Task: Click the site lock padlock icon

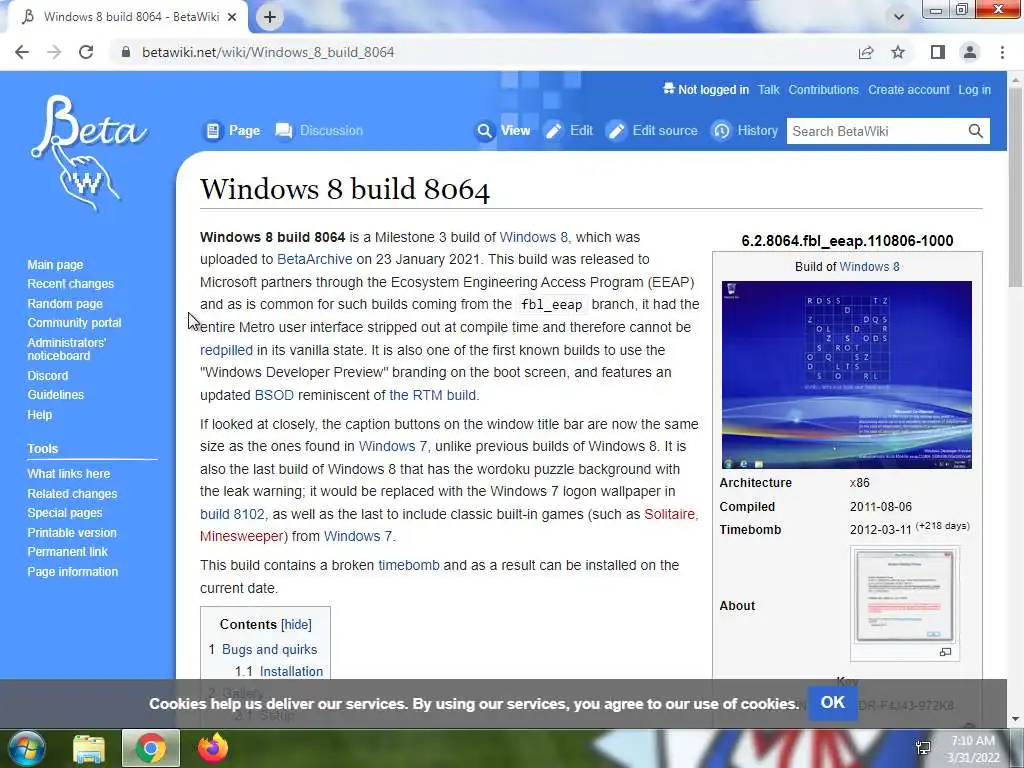Action: (126, 52)
